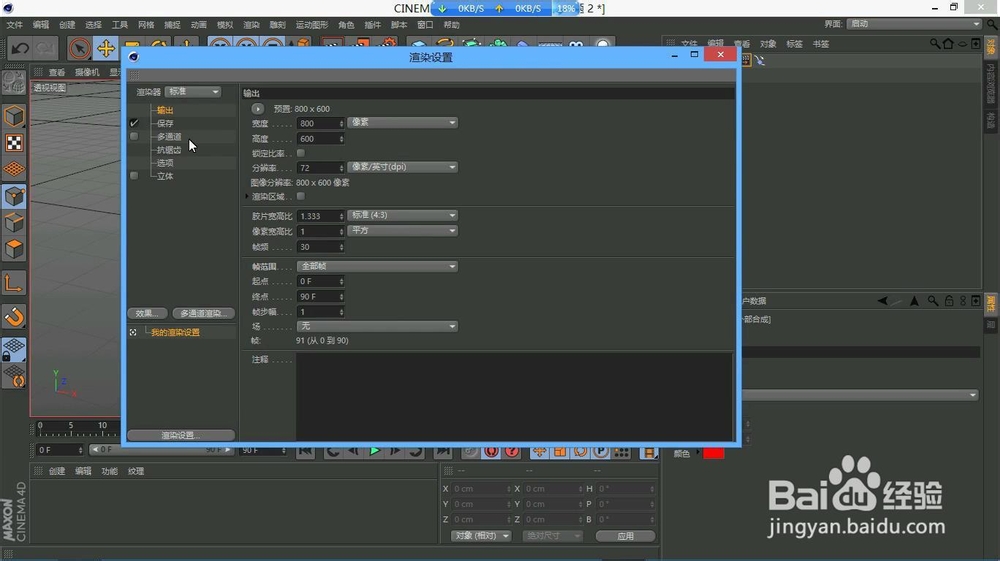Click the lock icon in attribute manager header

(949, 301)
